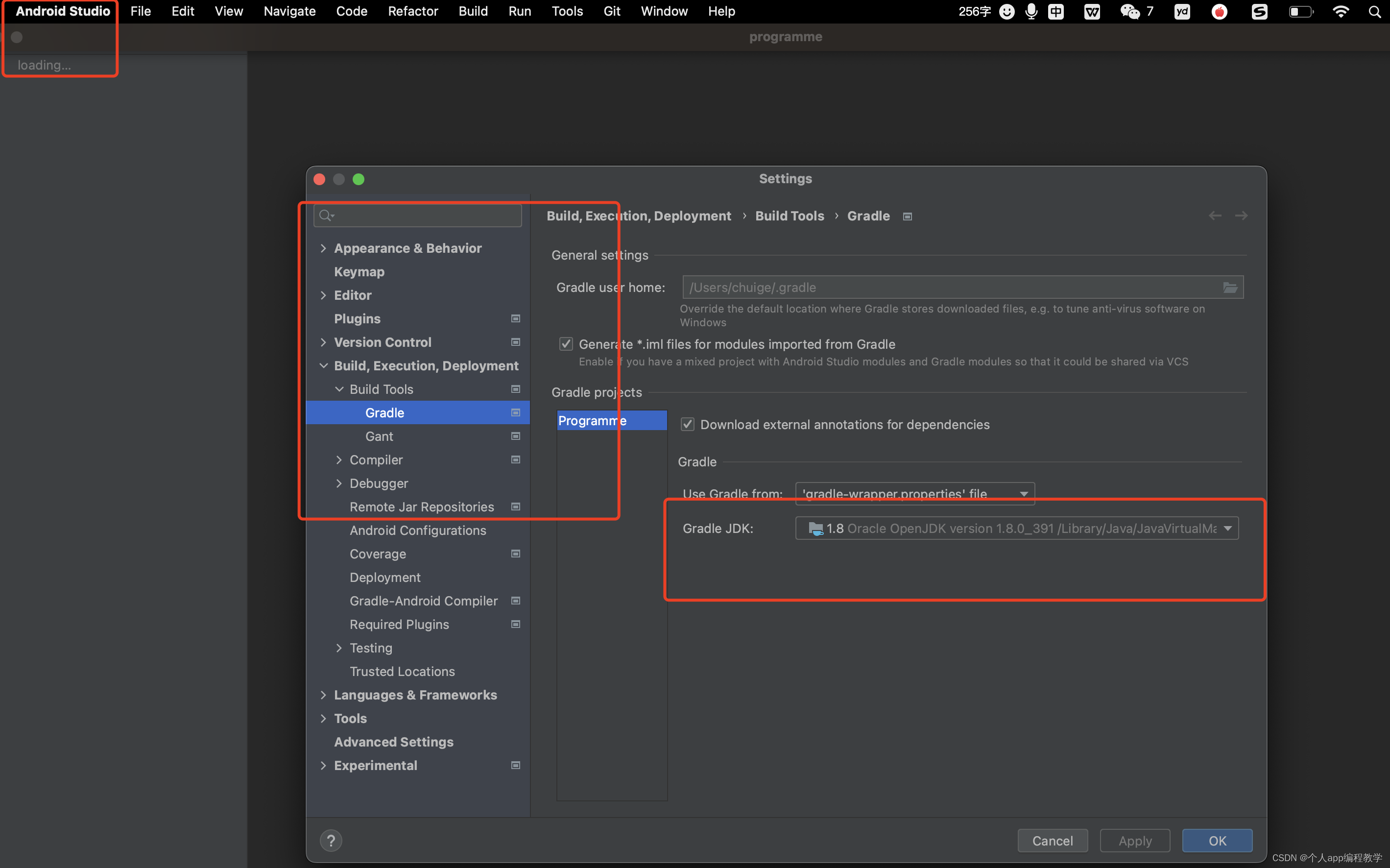Click the Wi-Fi icon in the menu bar
The image size is (1390, 868).
(x=1340, y=11)
